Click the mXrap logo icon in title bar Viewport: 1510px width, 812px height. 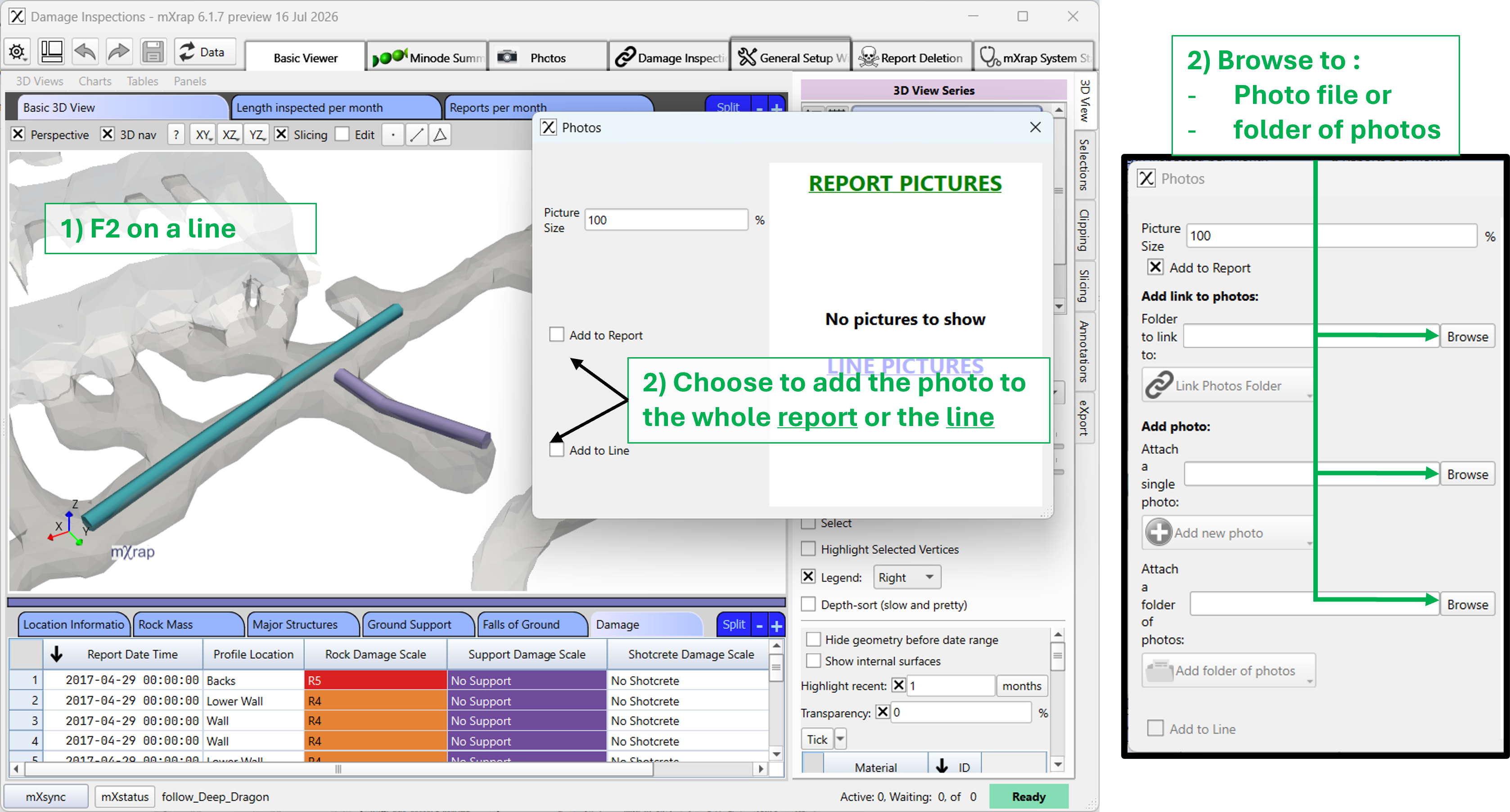point(17,16)
